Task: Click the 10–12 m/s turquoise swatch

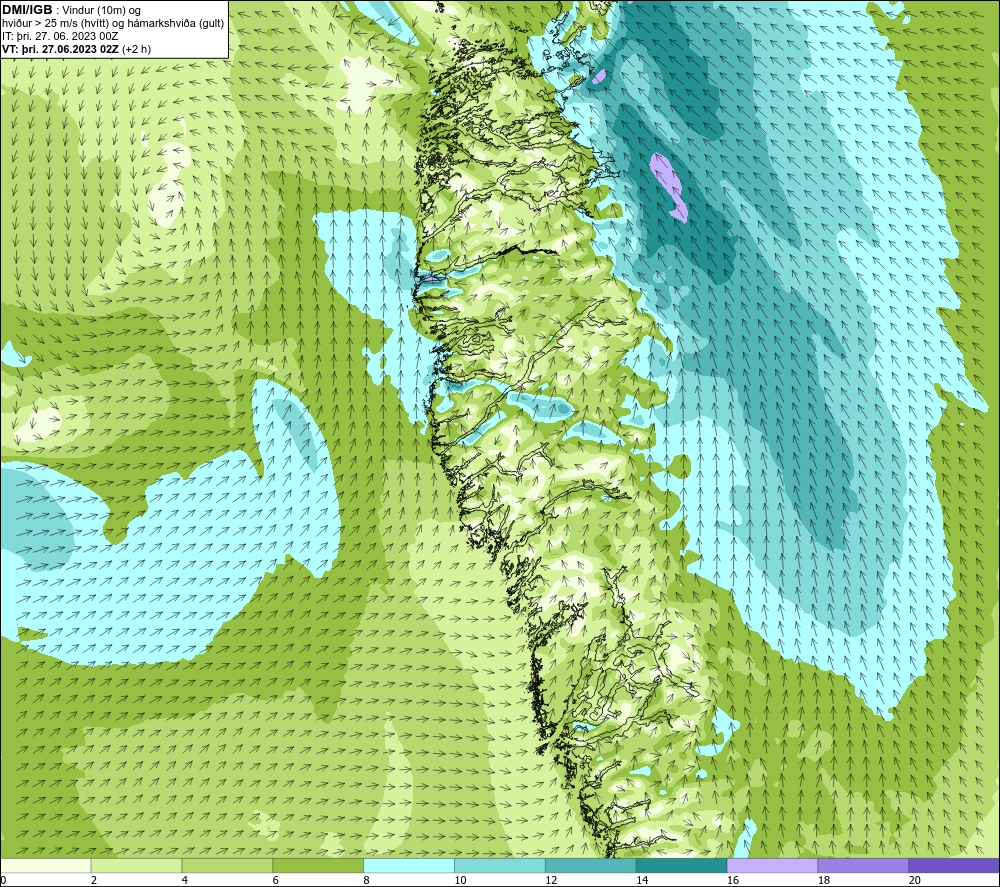Action: tap(499, 865)
